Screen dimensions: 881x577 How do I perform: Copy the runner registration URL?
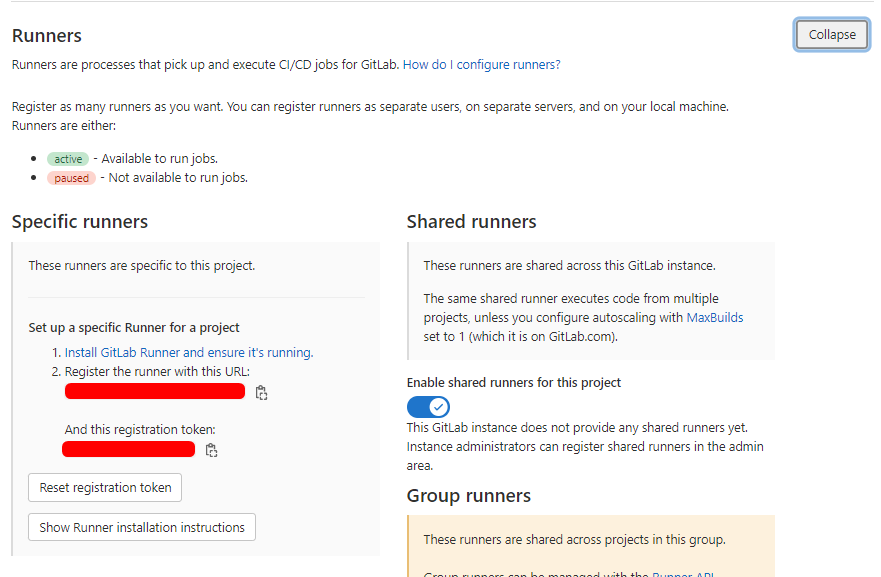(x=261, y=393)
